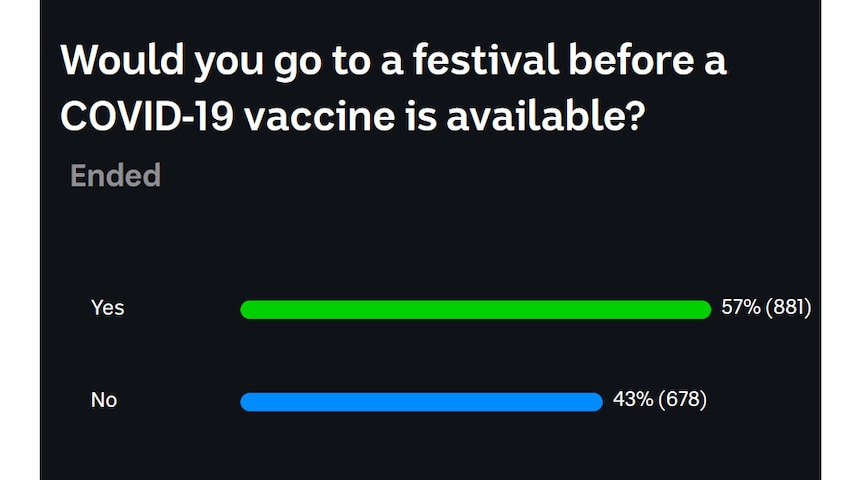Select the "Yes" poll option label
Screen dimensions: 862x480
107,307
